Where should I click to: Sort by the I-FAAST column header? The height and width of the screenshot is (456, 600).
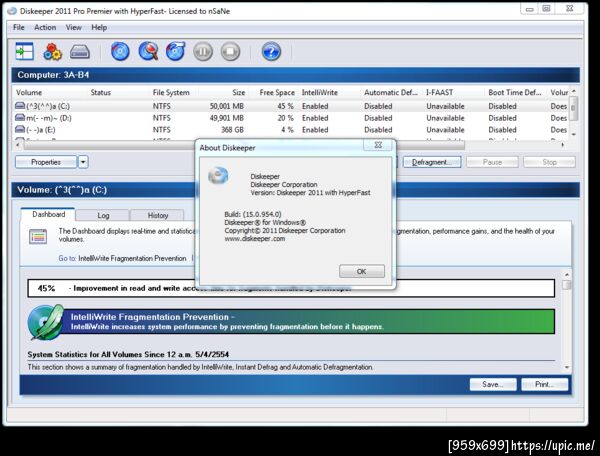tap(439, 92)
